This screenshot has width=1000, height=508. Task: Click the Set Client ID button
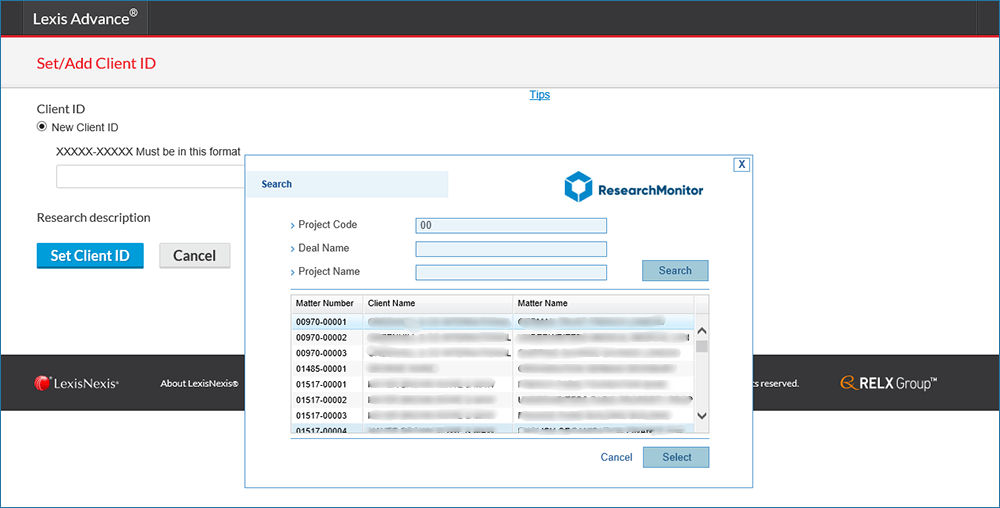(90, 256)
